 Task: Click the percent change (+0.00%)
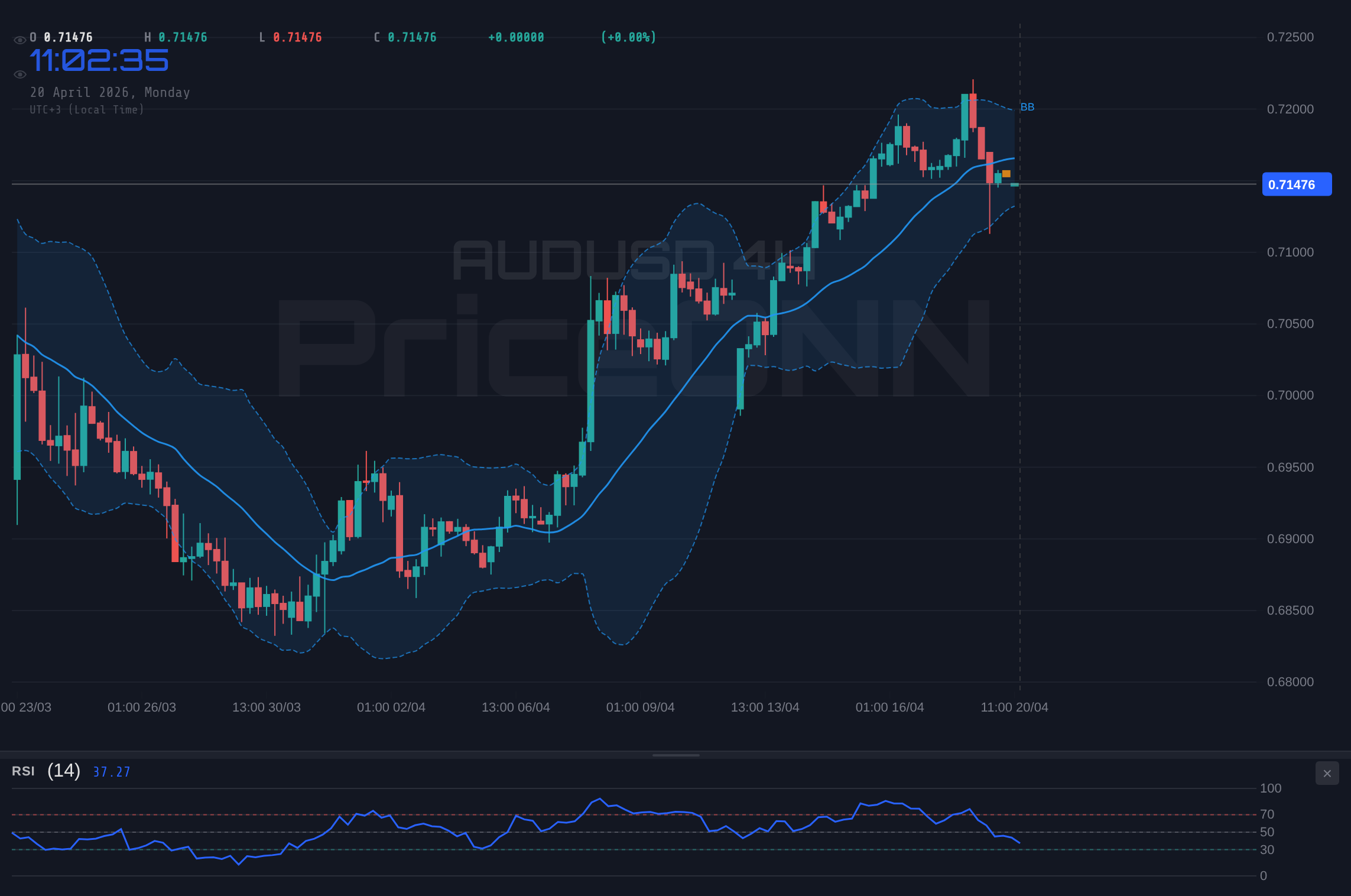click(628, 37)
